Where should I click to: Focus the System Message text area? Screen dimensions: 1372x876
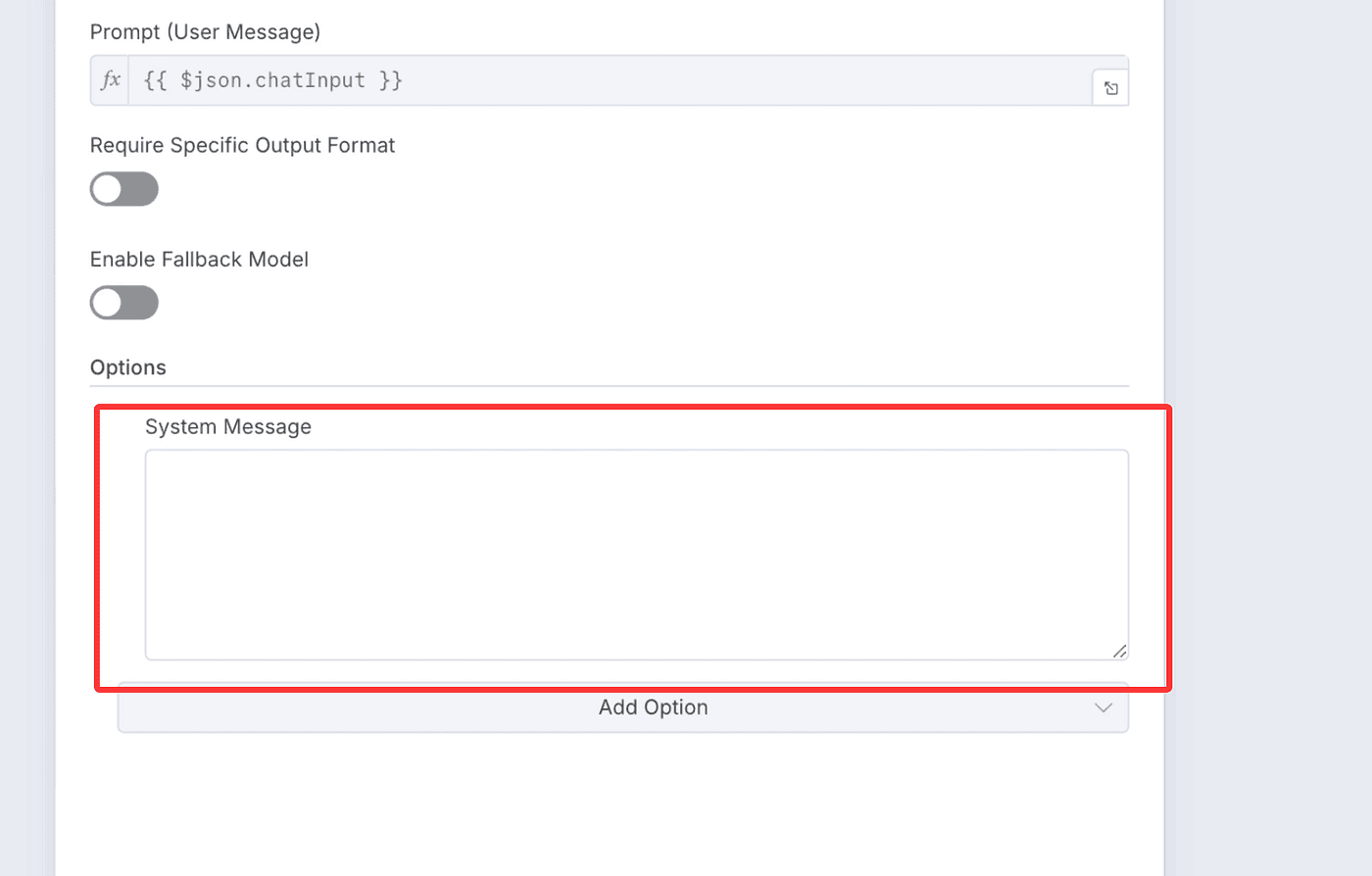pyautogui.click(x=637, y=555)
